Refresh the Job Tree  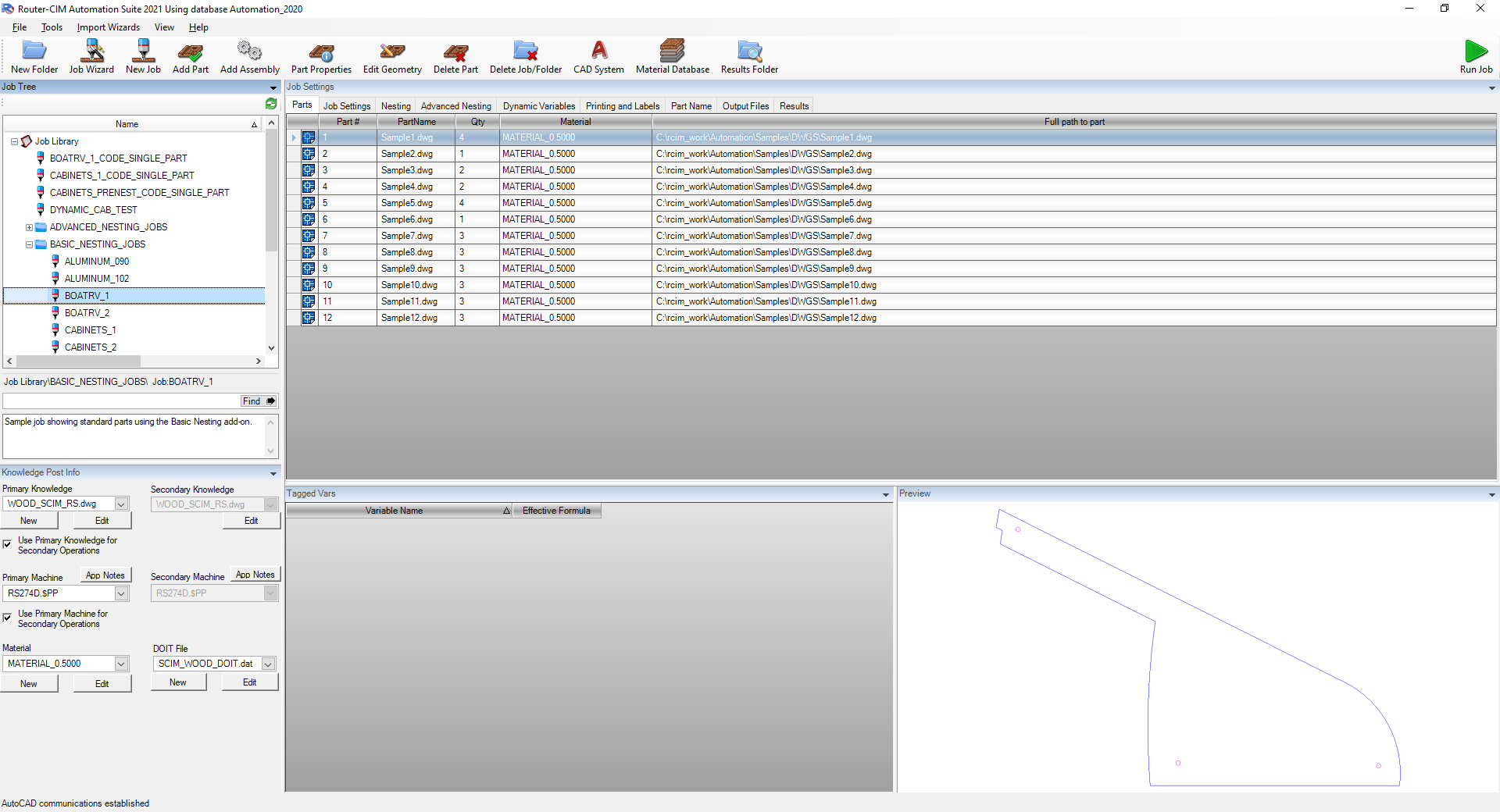[x=271, y=103]
